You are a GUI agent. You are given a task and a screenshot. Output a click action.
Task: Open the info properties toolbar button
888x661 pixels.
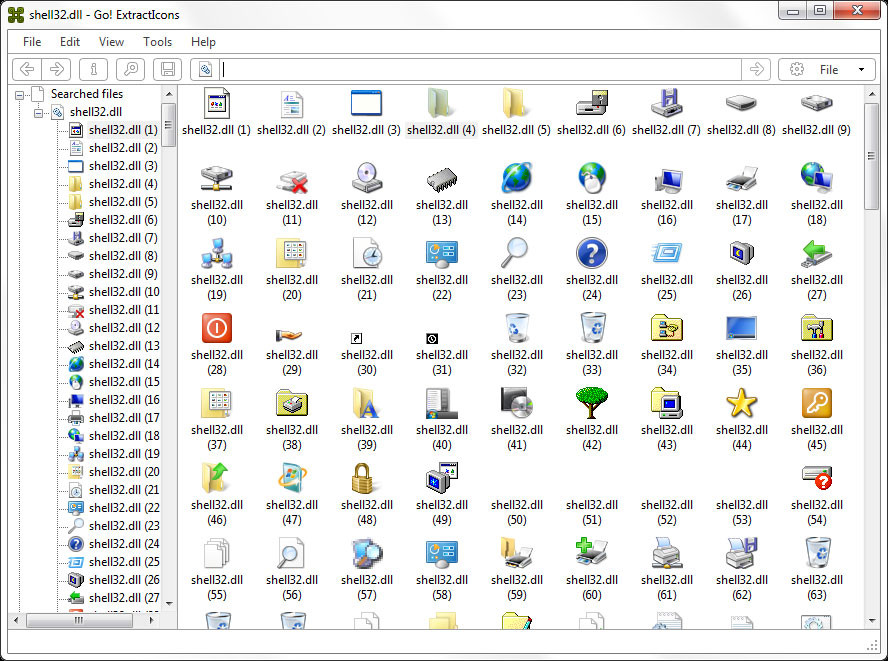[94, 69]
